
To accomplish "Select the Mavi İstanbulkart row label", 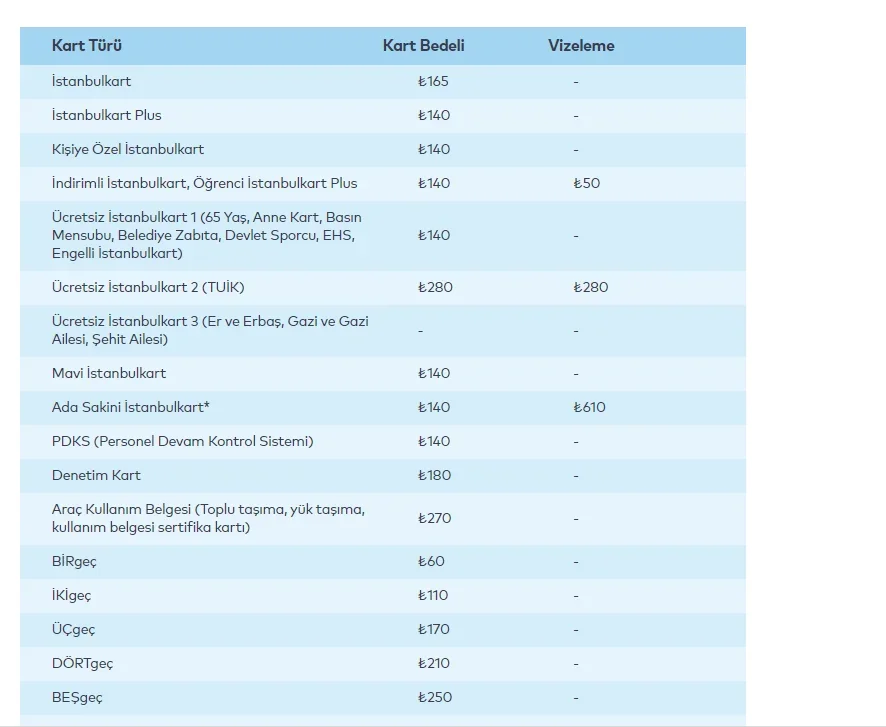I will pyautogui.click(x=109, y=373).
